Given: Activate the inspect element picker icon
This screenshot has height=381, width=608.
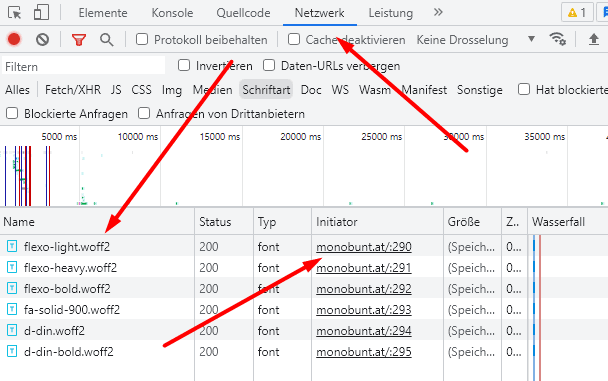Looking at the screenshot, I should click(15, 13).
